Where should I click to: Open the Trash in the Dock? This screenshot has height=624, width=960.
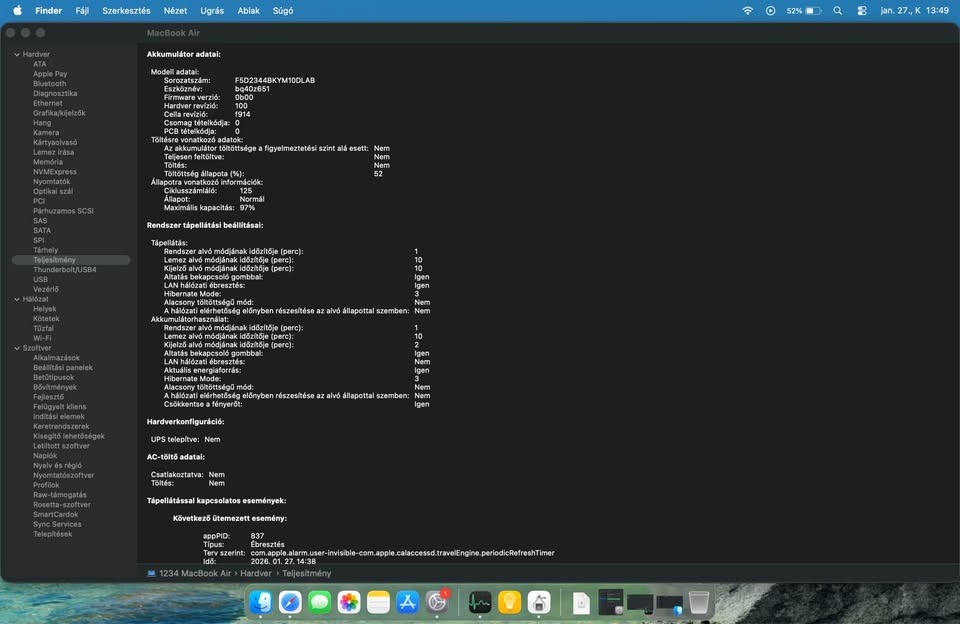tap(699, 603)
